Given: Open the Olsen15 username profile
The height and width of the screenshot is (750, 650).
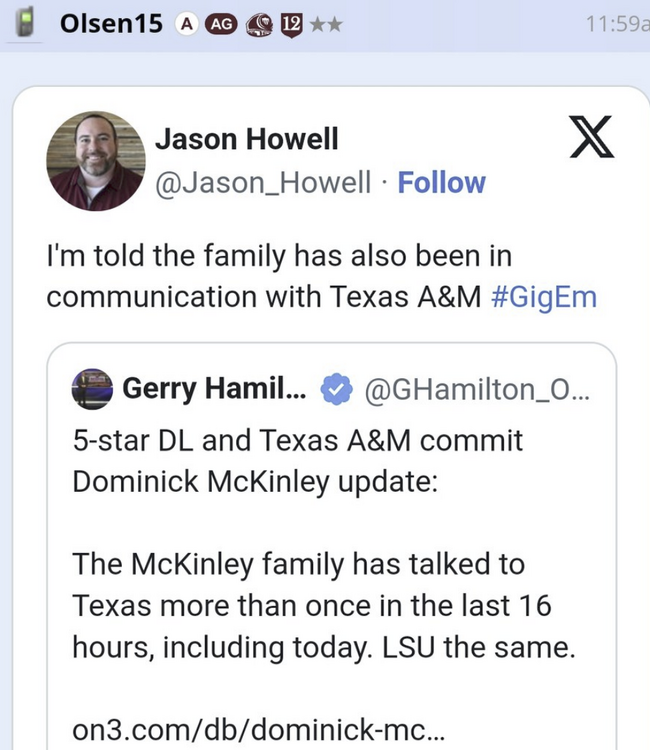Looking at the screenshot, I should (111, 24).
